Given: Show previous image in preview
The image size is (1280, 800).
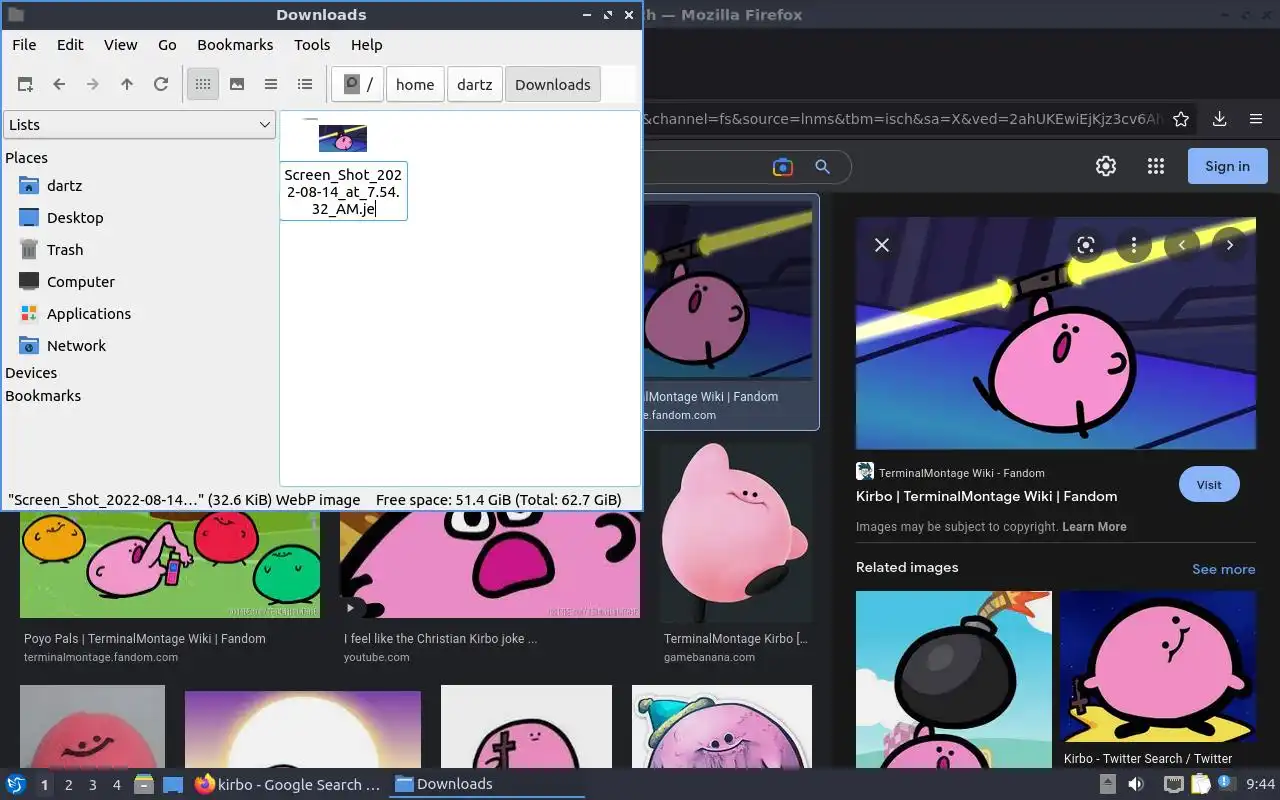Looking at the screenshot, I should point(1182,245).
